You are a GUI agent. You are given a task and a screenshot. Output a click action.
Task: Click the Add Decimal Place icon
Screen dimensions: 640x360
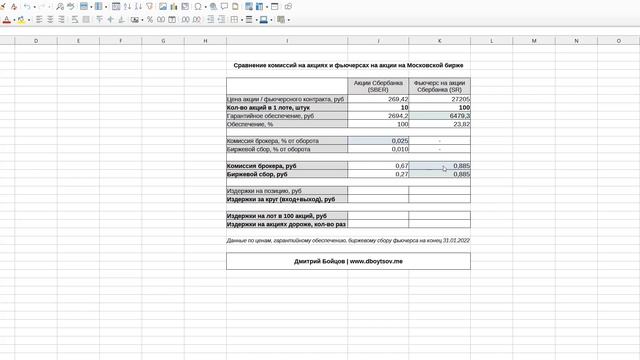coord(185,20)
